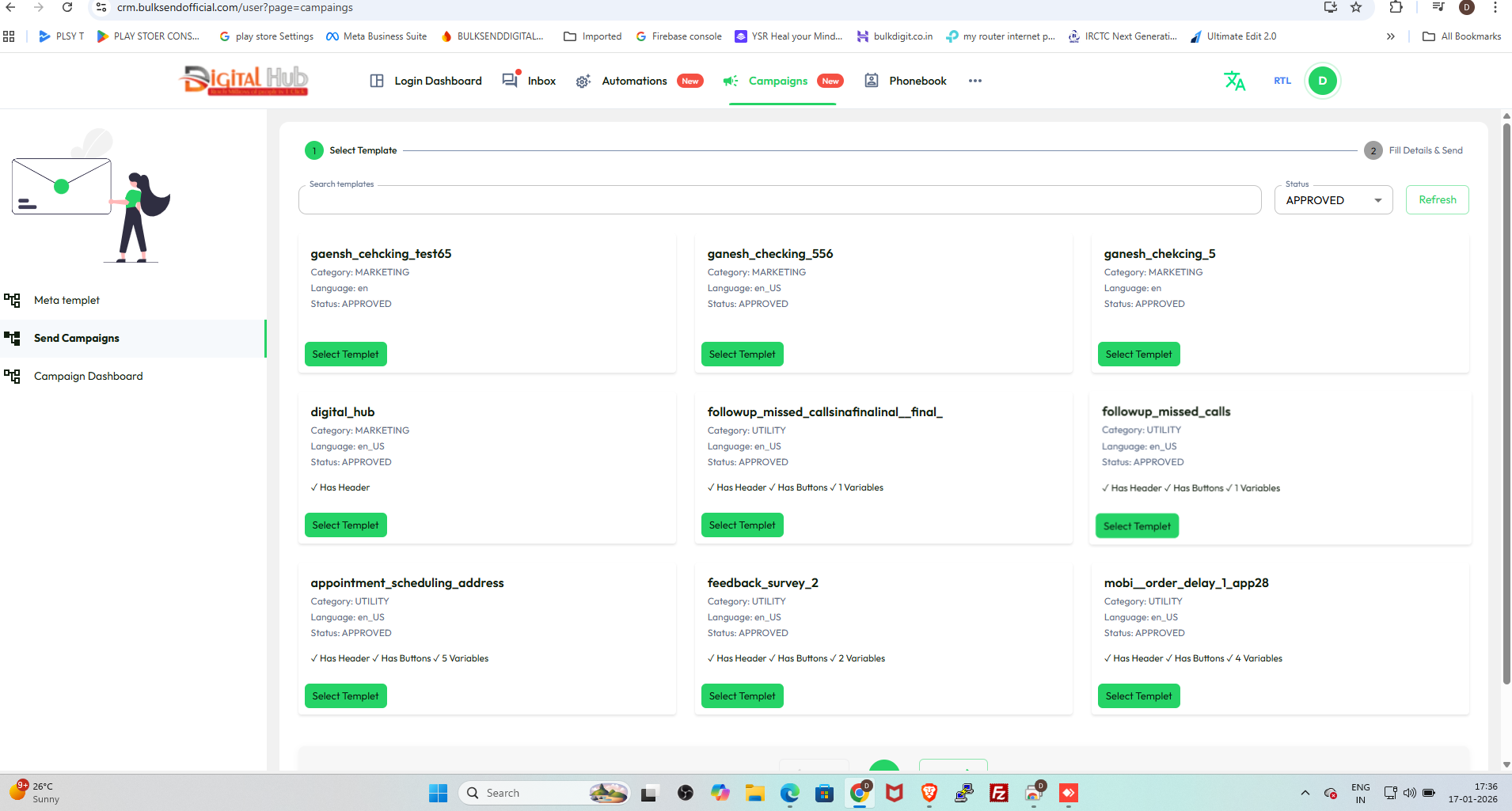The width and height of the screenshot is (1512, 811).
Task: Expand the three-dots more menu
Action: (974, 81)
